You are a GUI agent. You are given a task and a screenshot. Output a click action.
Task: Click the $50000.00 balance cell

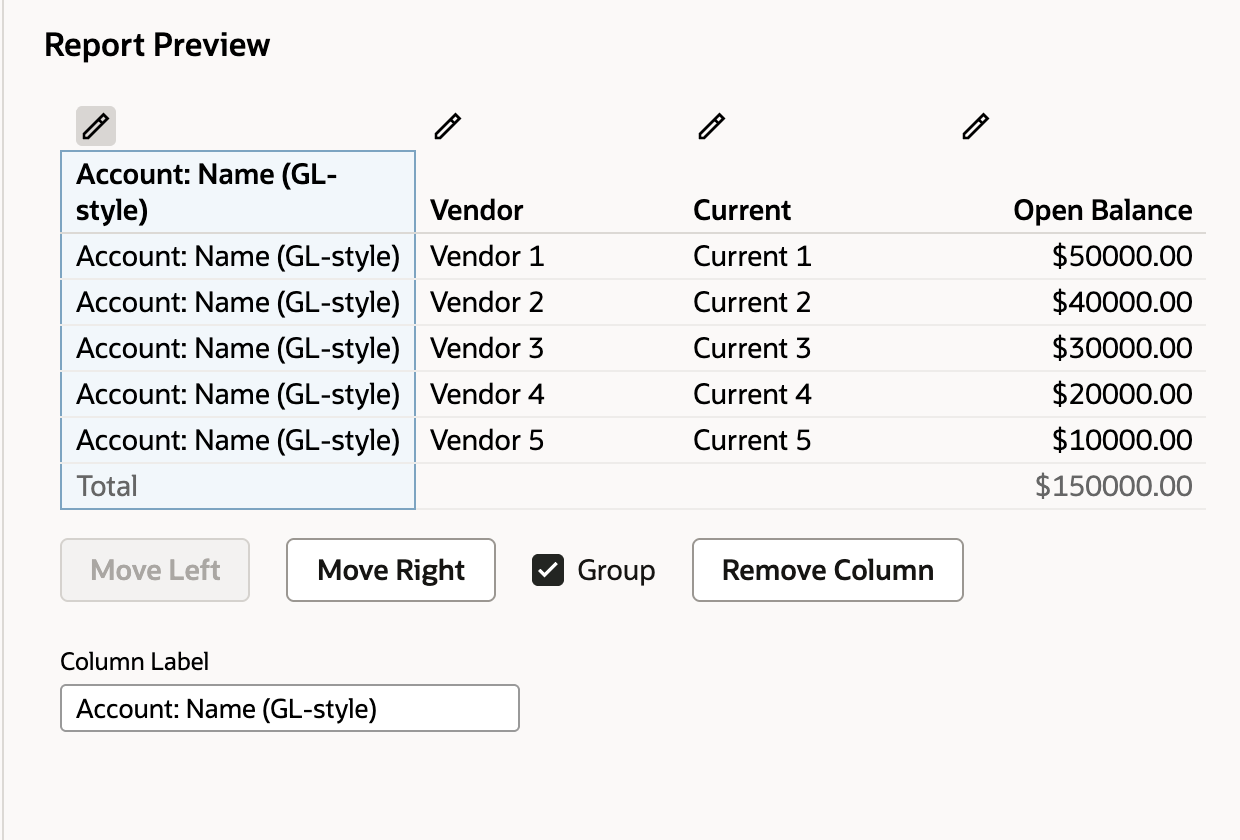(1122, 256)
